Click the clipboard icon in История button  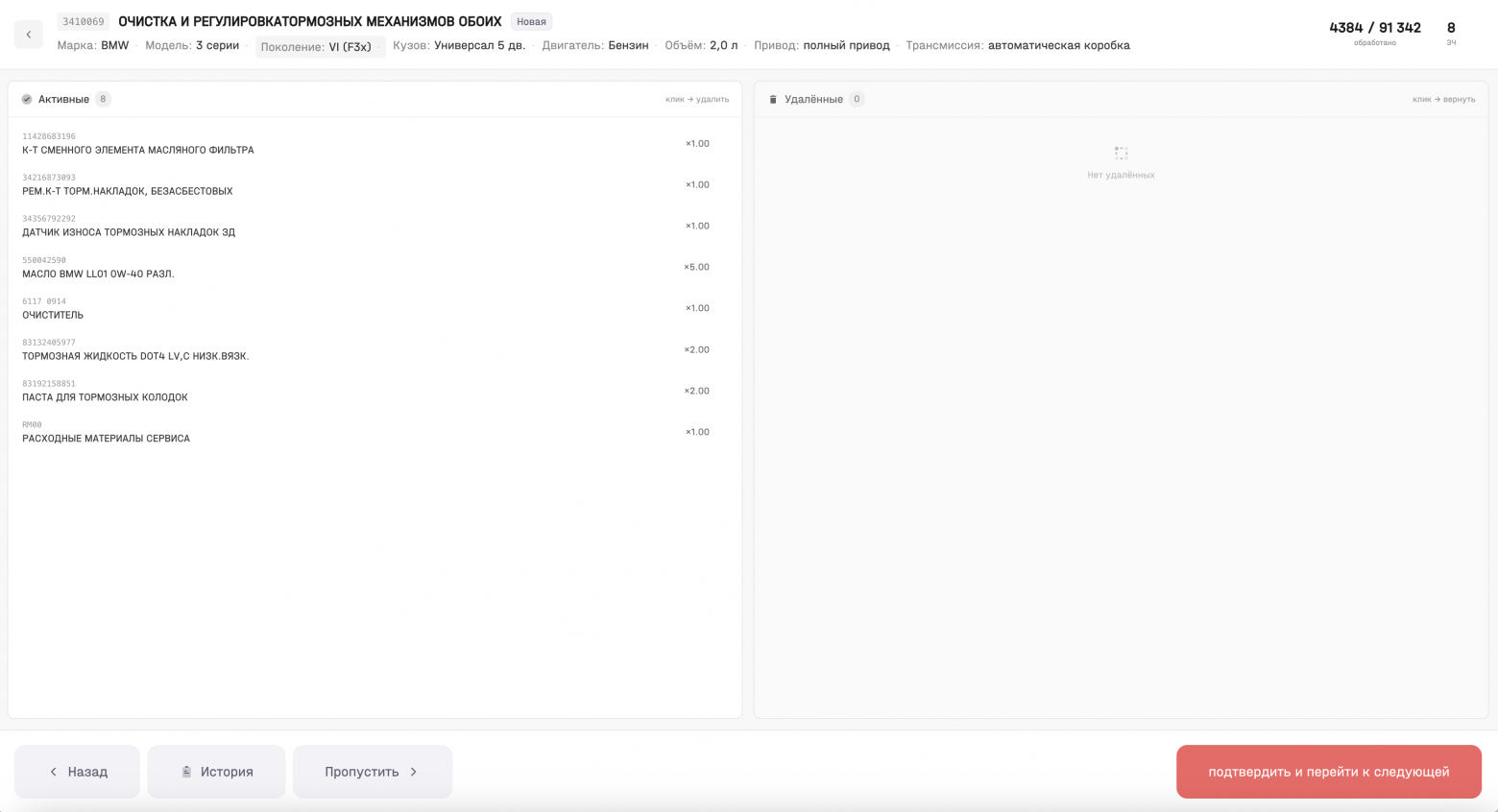point(187,772)
